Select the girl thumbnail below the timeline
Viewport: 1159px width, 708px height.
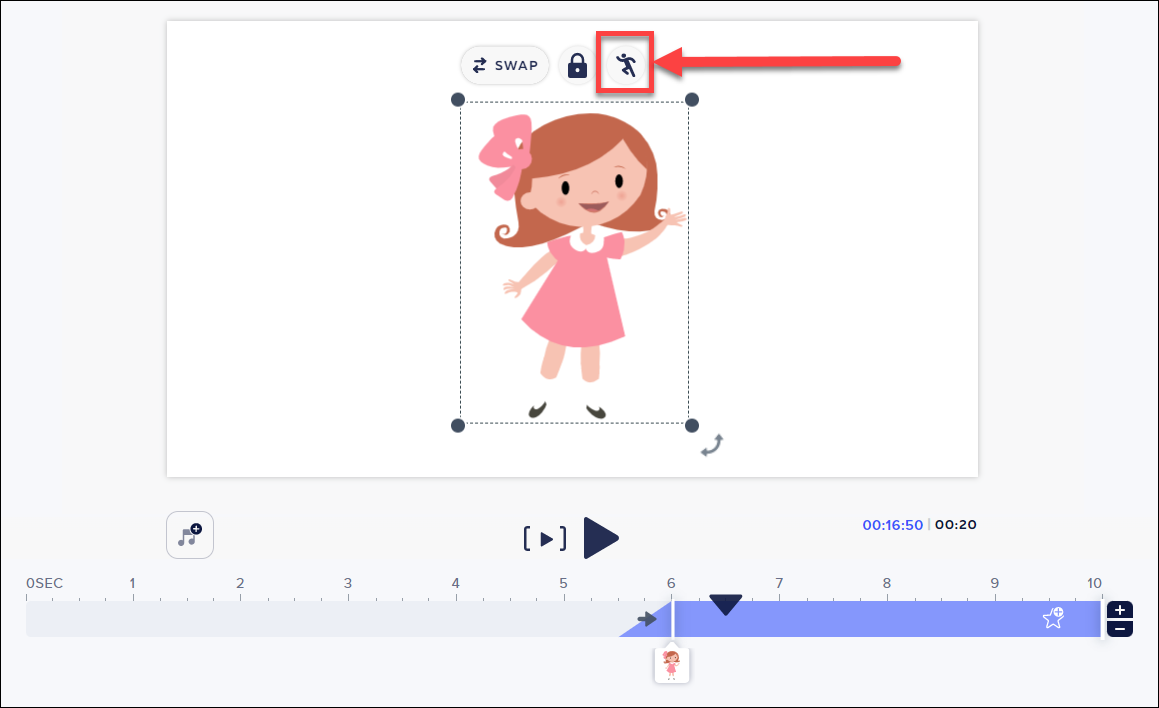[672, 664]
